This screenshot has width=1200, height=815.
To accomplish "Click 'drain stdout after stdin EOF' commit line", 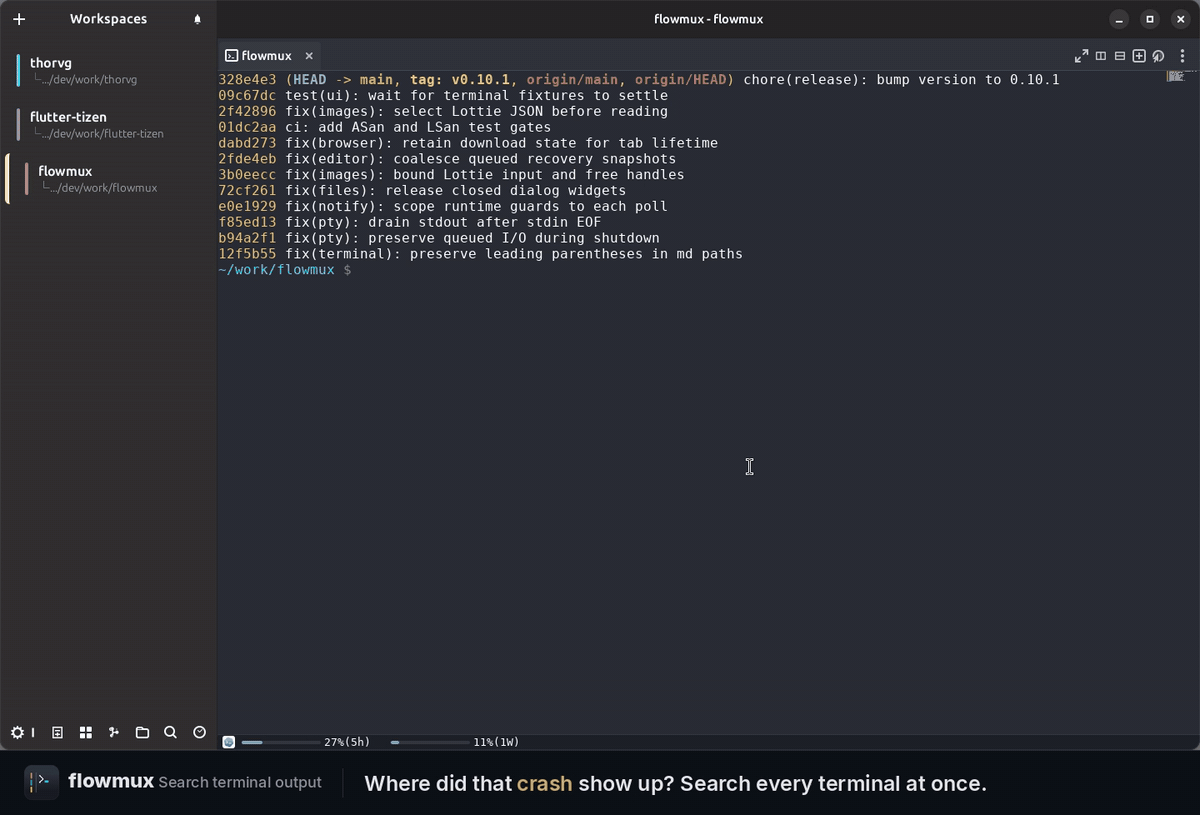I will 485,222.
